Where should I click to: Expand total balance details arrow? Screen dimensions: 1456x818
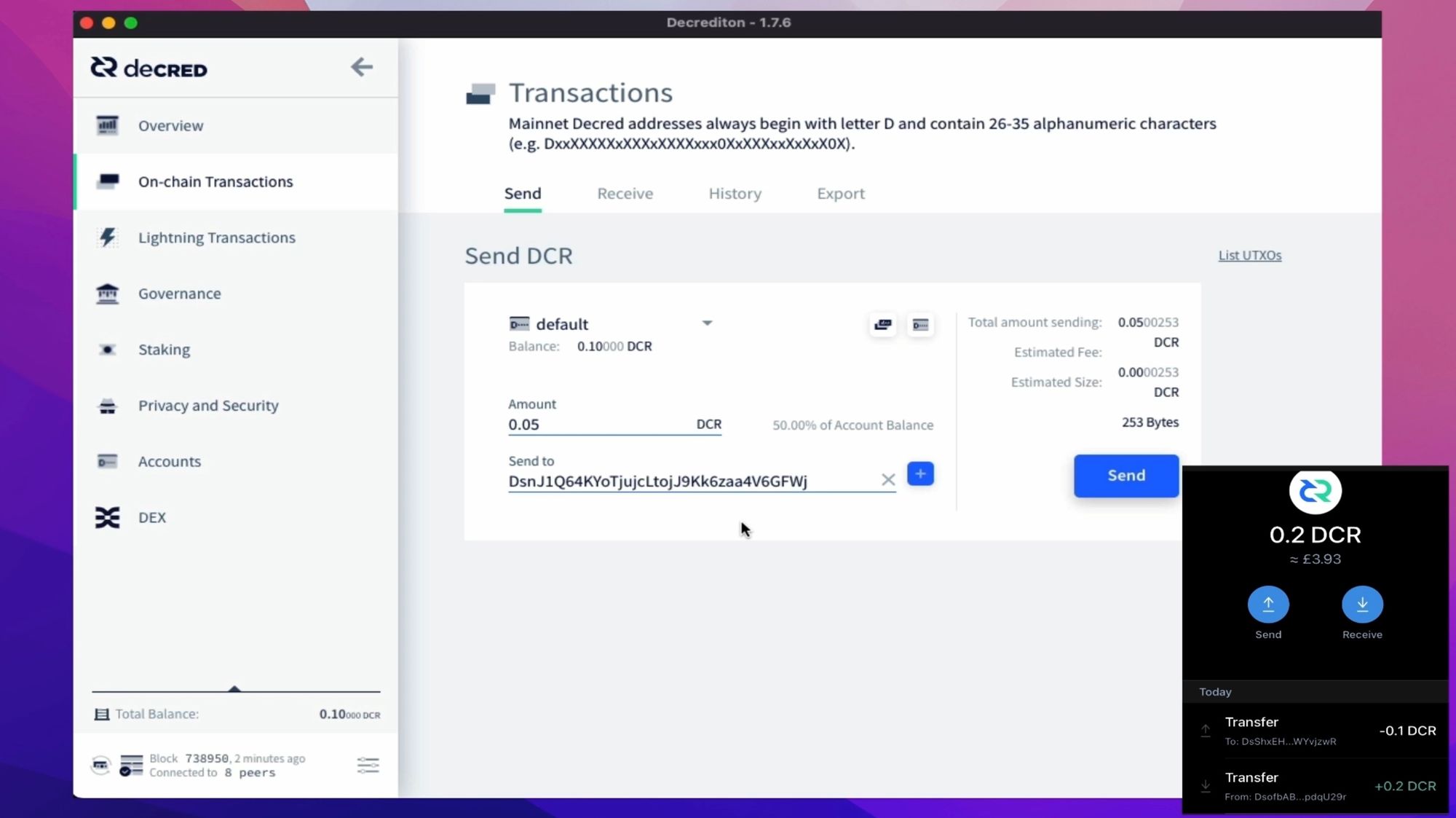point(234,688)
